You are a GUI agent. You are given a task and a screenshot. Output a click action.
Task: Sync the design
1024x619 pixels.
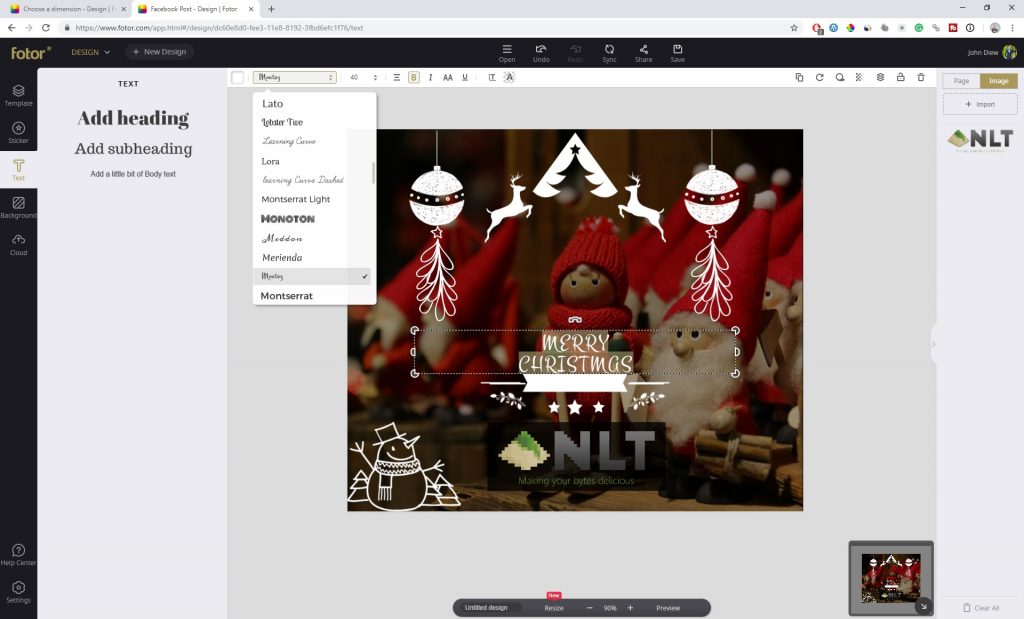[x=609, y=53]
